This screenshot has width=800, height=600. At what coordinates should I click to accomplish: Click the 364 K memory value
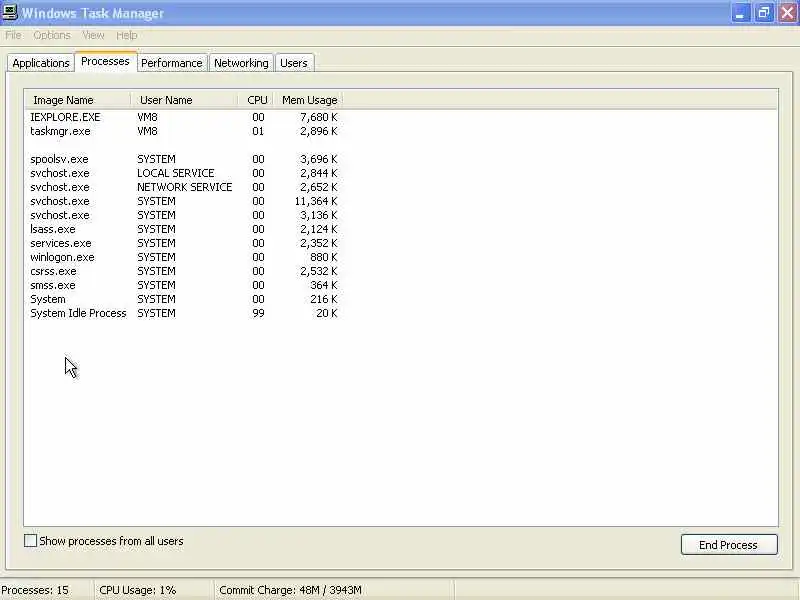323,285
